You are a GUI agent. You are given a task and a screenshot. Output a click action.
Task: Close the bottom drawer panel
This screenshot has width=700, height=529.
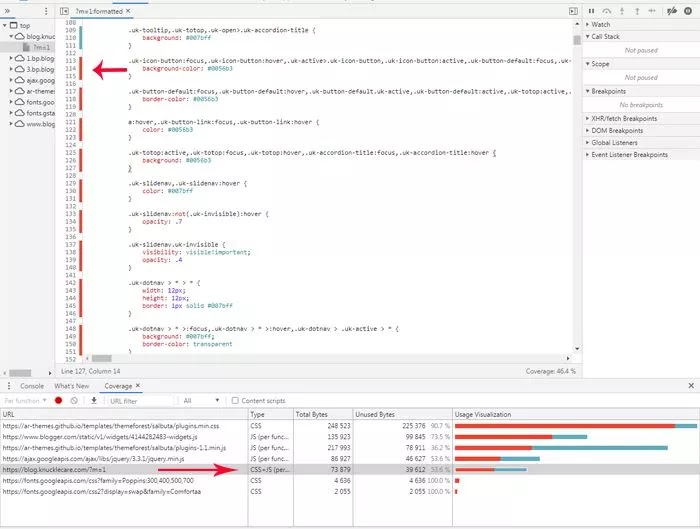click(x=691, y=386)
